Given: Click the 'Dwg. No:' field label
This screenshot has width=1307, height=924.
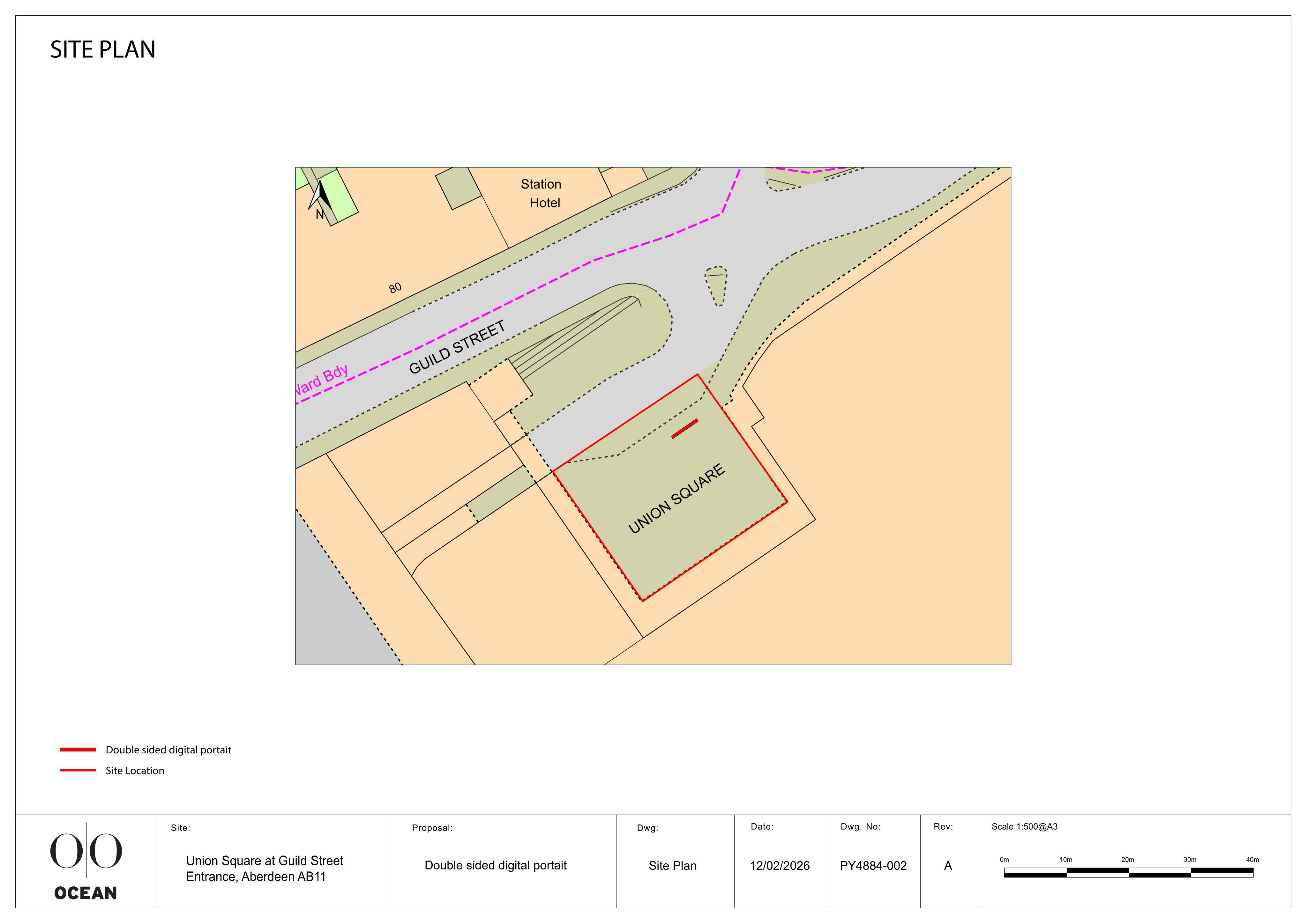Looking at the screenshot, I should pyautogui.click(x=861, y=827).
